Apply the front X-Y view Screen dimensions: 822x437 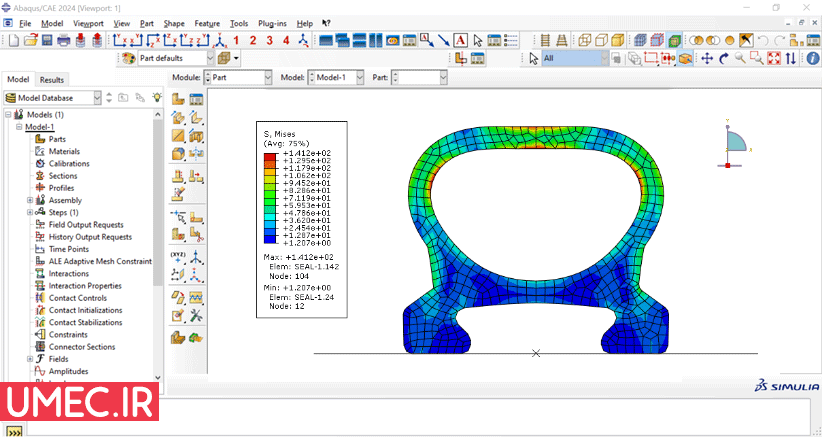[121, 40]
